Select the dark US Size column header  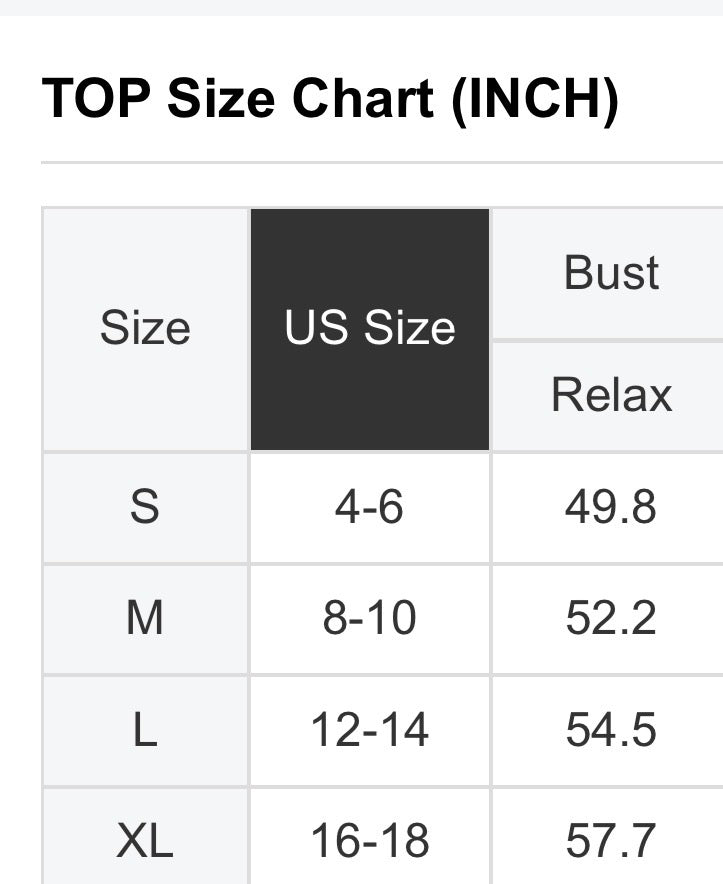[370, 329]
